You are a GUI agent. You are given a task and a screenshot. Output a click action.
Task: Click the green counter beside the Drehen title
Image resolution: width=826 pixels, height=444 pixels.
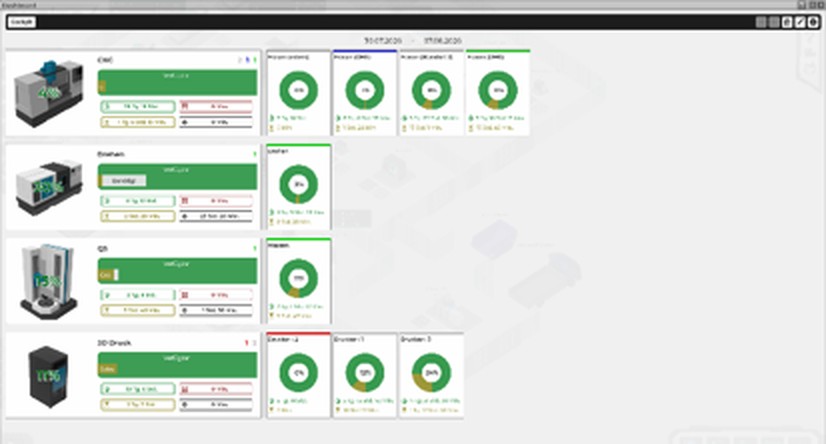click(x=255, y=154)
